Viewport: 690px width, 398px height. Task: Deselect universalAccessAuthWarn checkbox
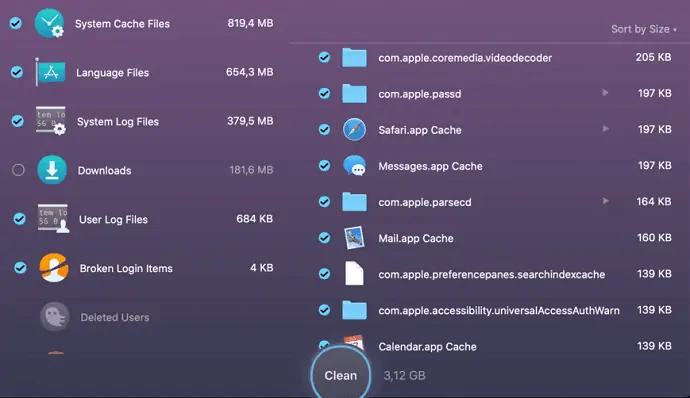point(324,310)
